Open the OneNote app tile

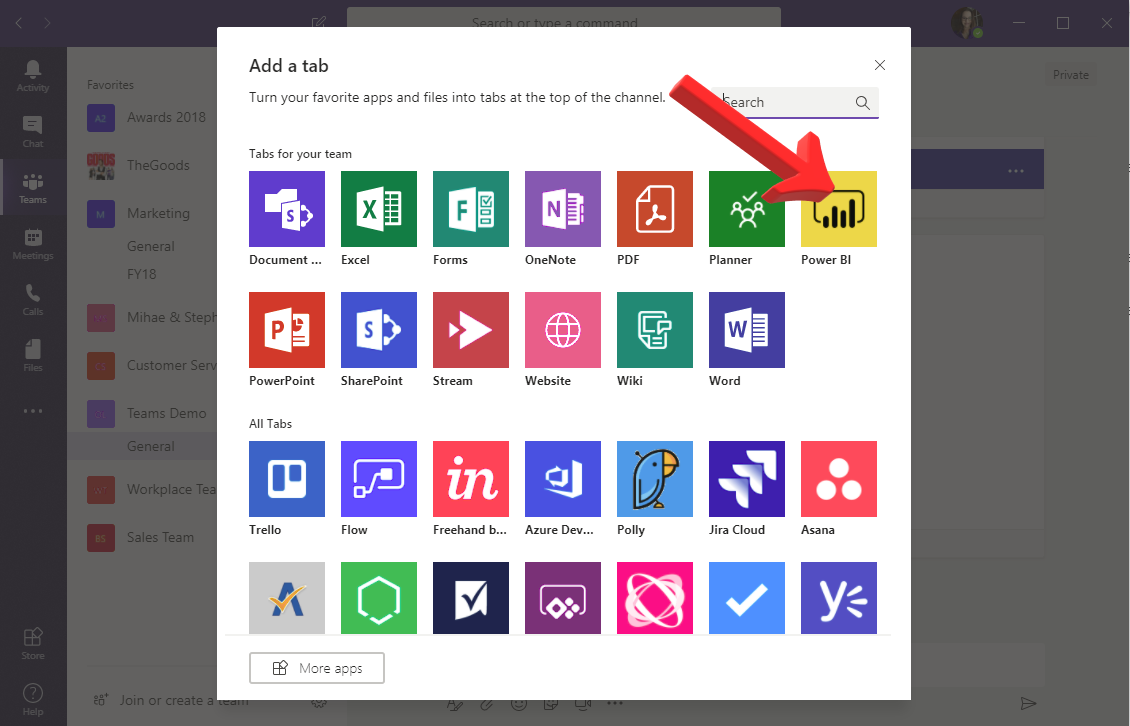click(562, 209)
